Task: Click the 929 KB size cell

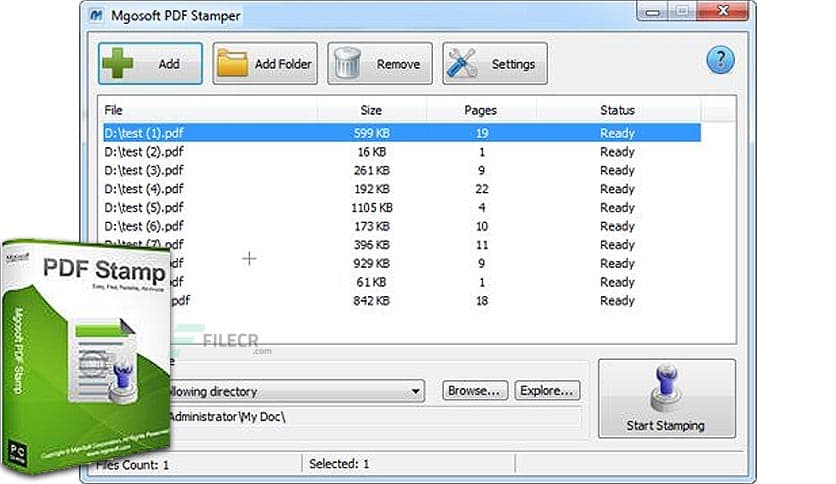Action: pos(372,264)
